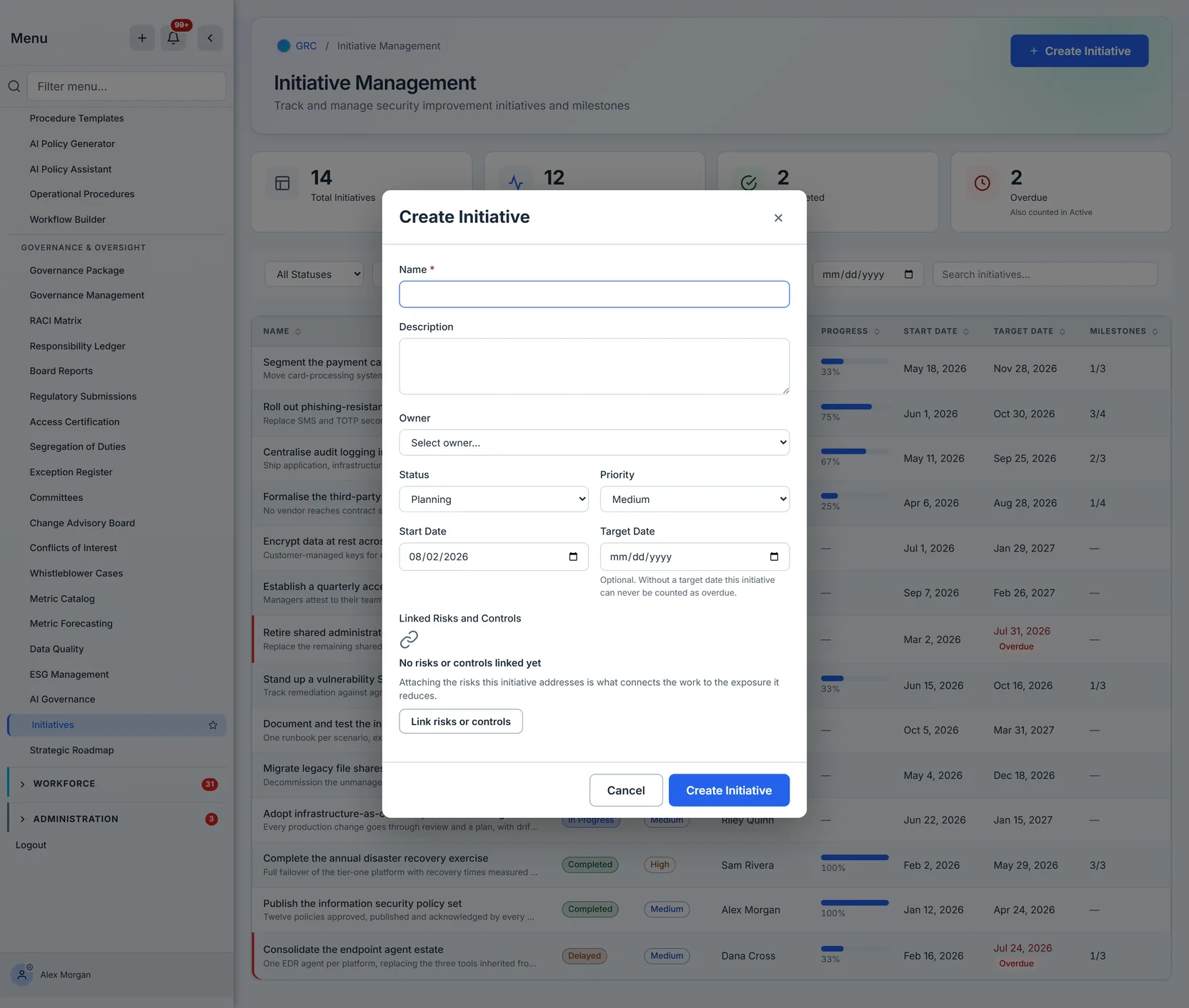
Task: Open the notifications bell
Action: coord(174,38)
